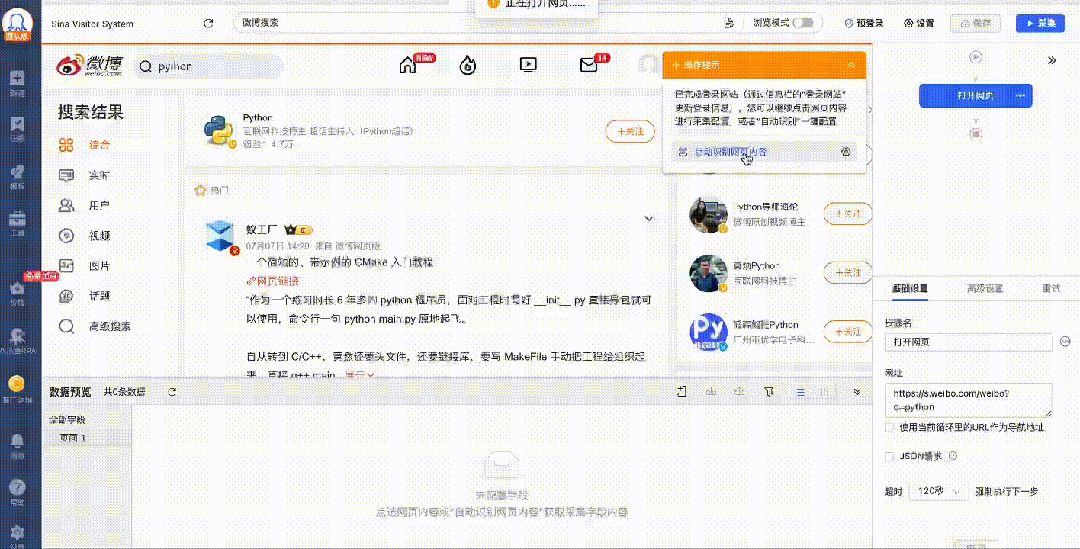This screenshot has width=1080, height=549.
Task: Toggle the 浏览模式 browse mode switch
Action: click(x=803, y=23)
